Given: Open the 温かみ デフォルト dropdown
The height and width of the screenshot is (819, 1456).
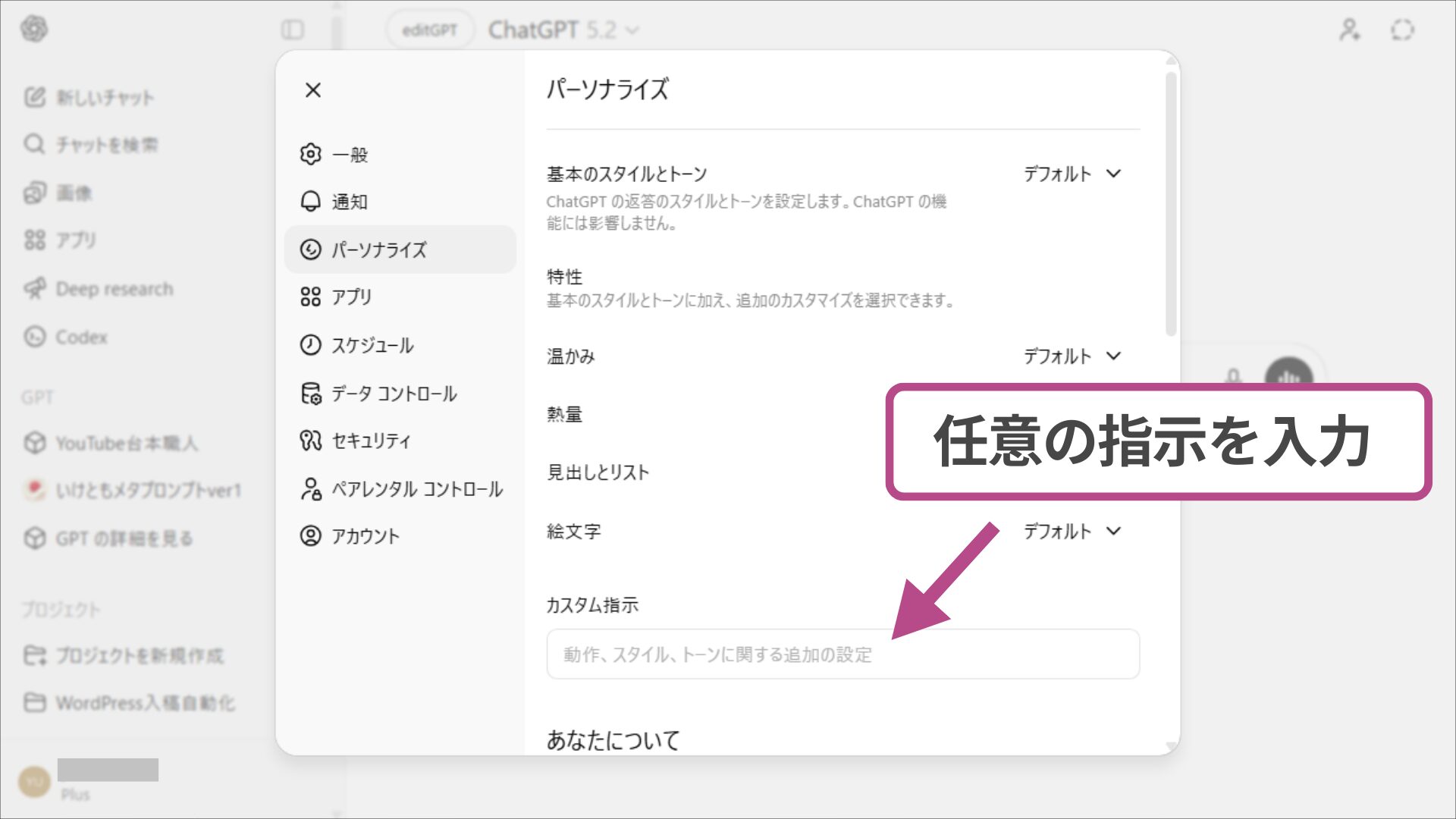Looking at the screenshot, I should click(1072, 356).
